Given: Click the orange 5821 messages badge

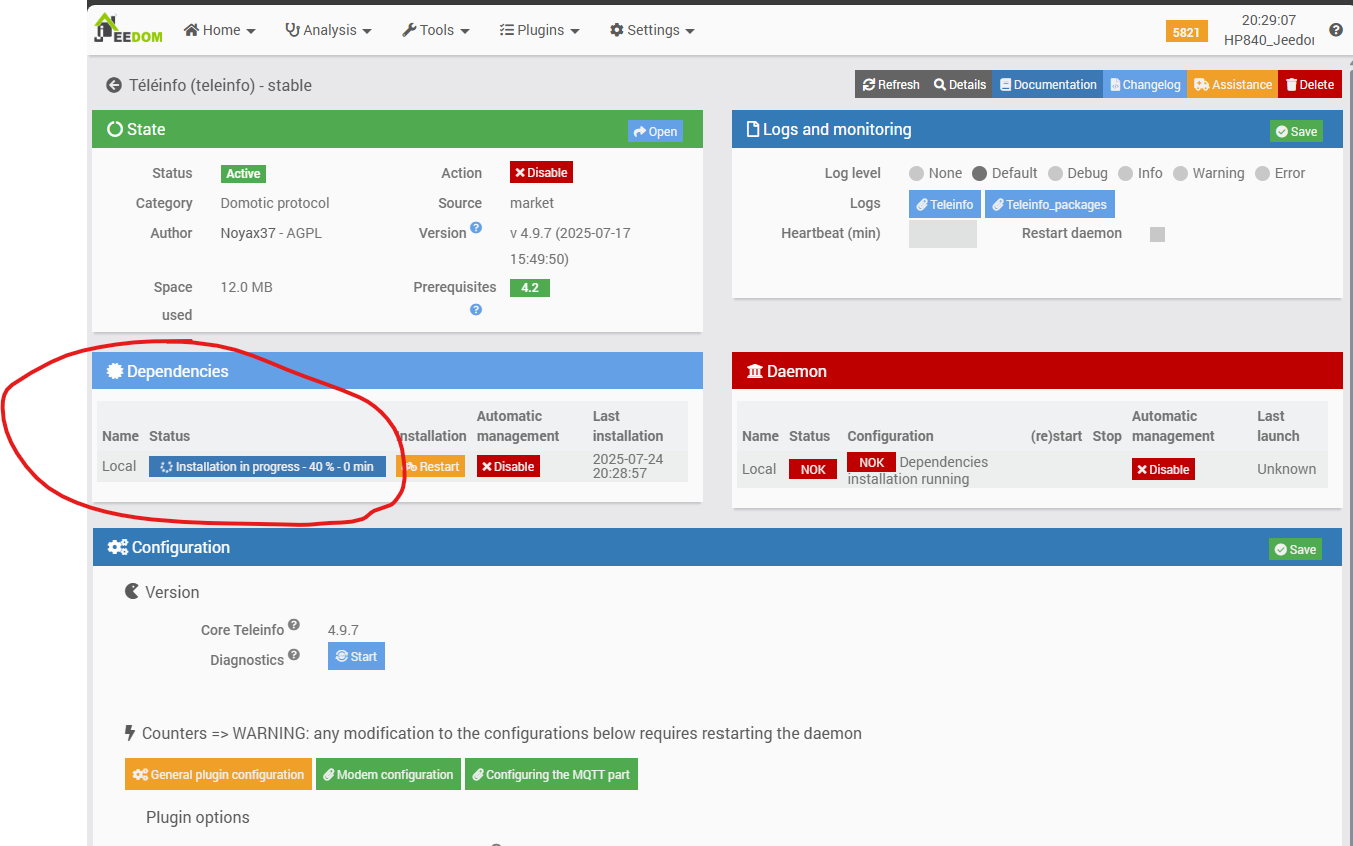Looking at the screenshot, I should click(x=1186, y=32).
